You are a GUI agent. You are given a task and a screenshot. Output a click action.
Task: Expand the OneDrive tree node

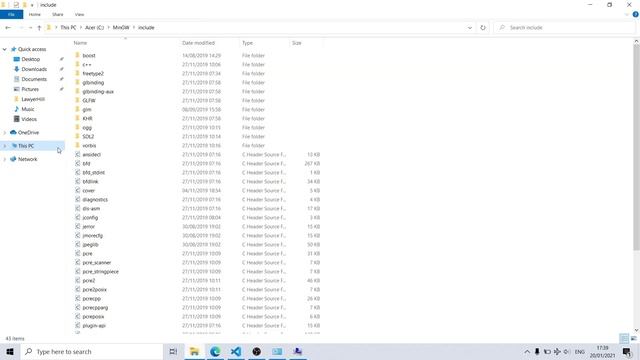pos(4,133)
